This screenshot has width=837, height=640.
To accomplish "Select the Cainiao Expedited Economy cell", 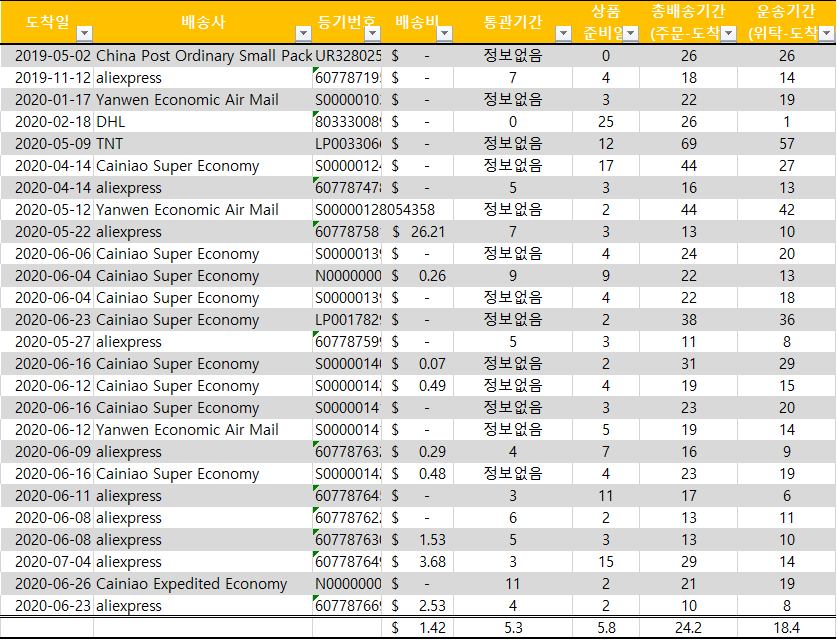I will coord(203,584).
